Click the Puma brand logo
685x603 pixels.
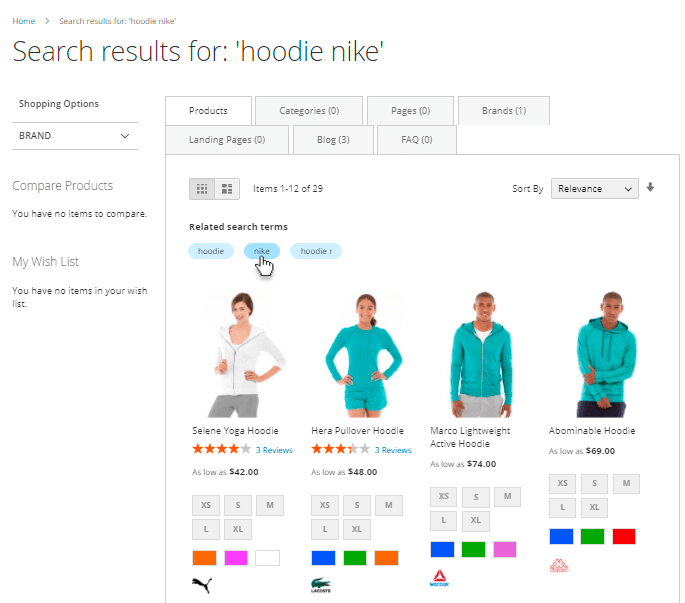[202, 585]
